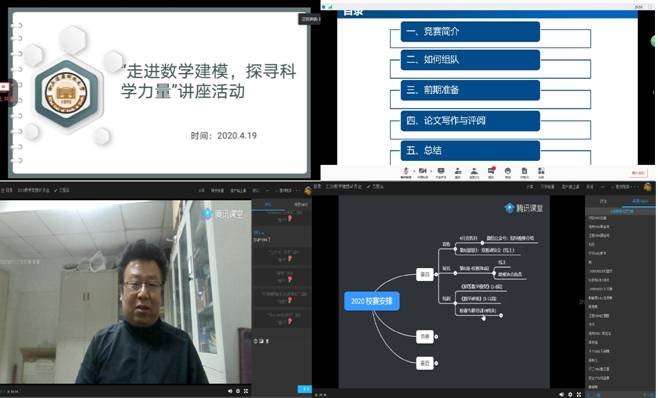Expand the microphone options arrow in meeting toolbar

tap(414, 171)
